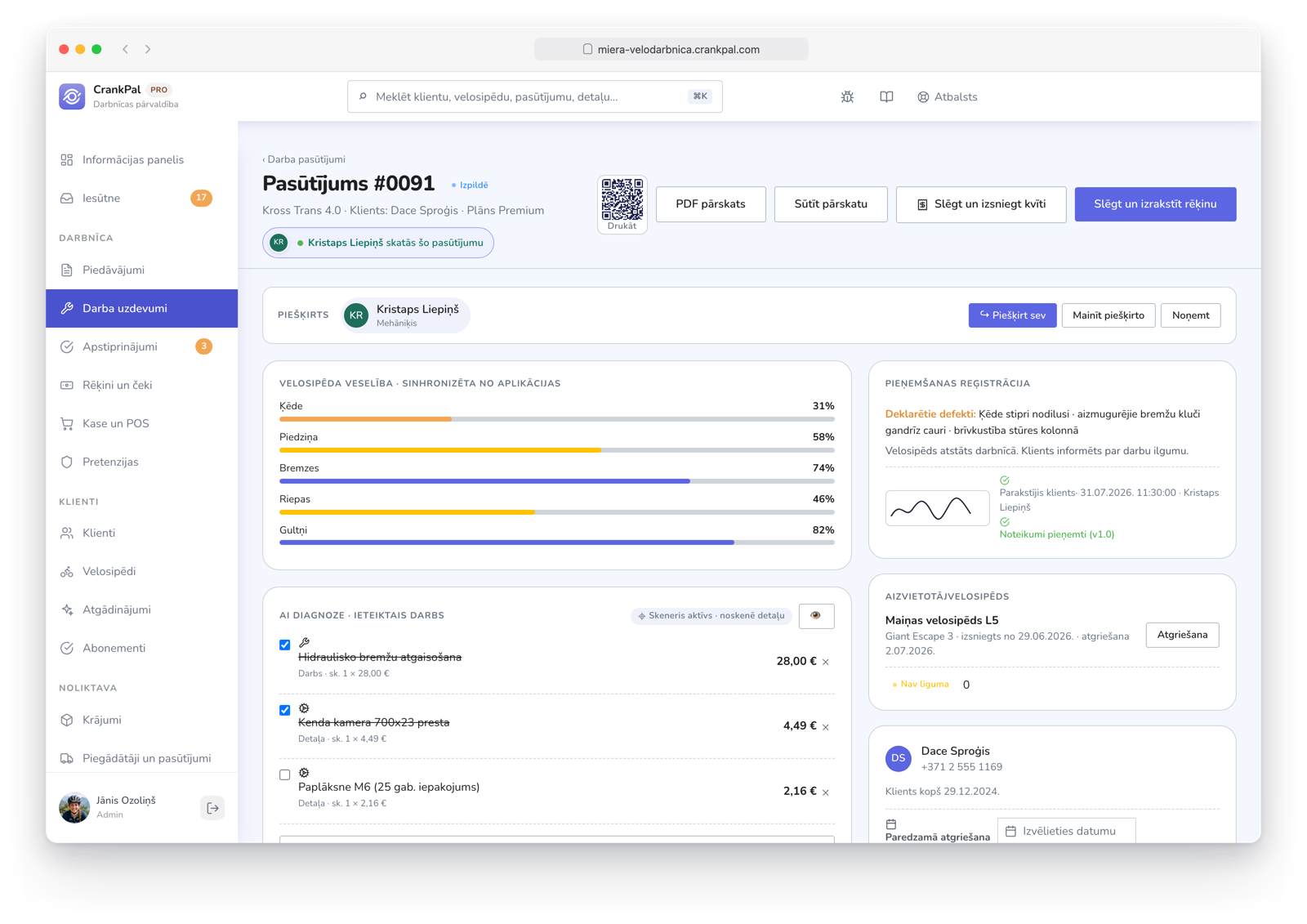Image resolution: width=1307 pixels, height=924 pixels.
Task: Click the gear icon above Kenda kamera
Action: tap(304, 708)
